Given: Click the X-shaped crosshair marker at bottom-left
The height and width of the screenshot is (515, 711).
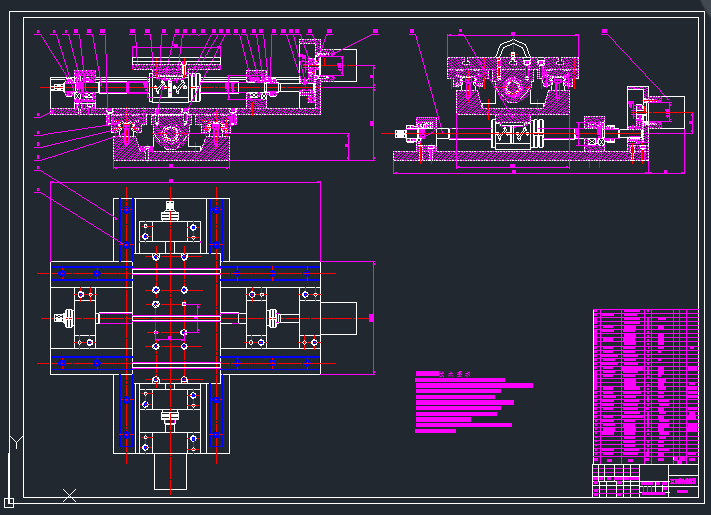Looking at the screenshot, I should (x=69, y=494).
